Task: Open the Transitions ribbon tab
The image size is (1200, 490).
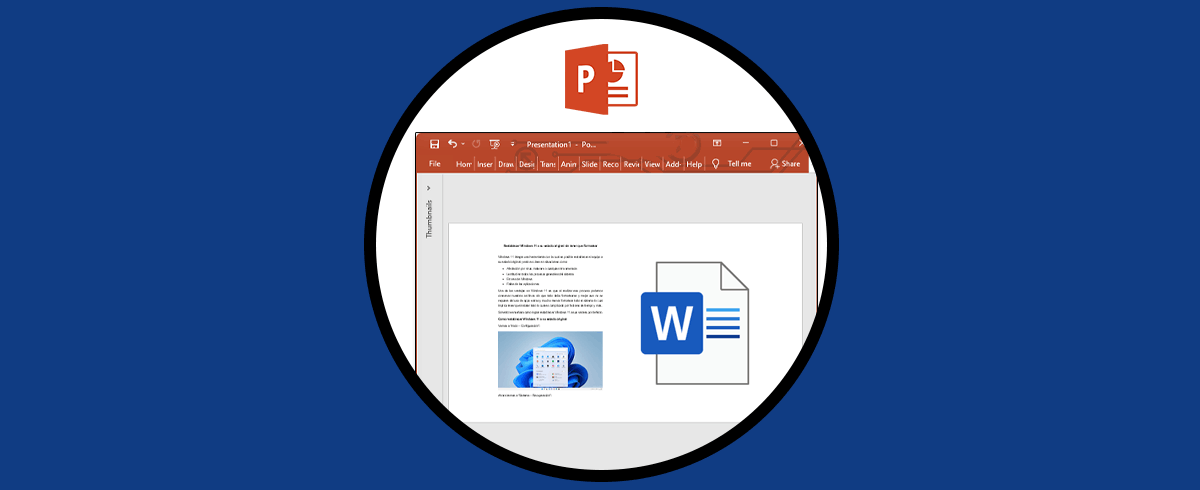Action: tap(548, 164)
